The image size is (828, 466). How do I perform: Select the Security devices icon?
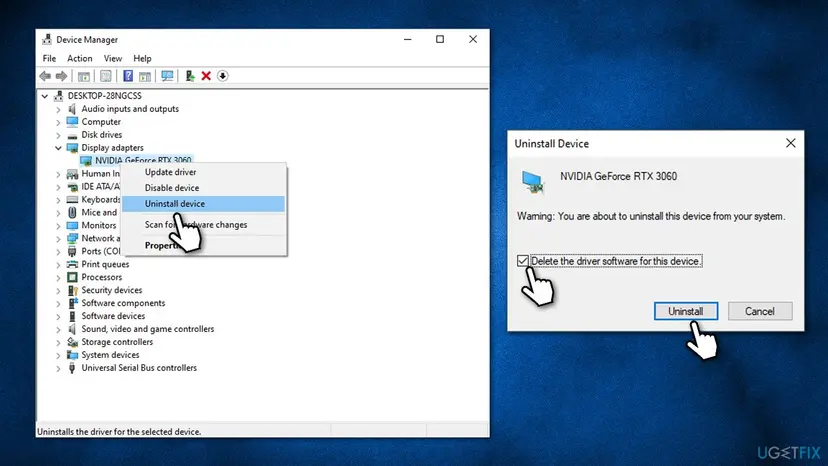click(72, 290)
